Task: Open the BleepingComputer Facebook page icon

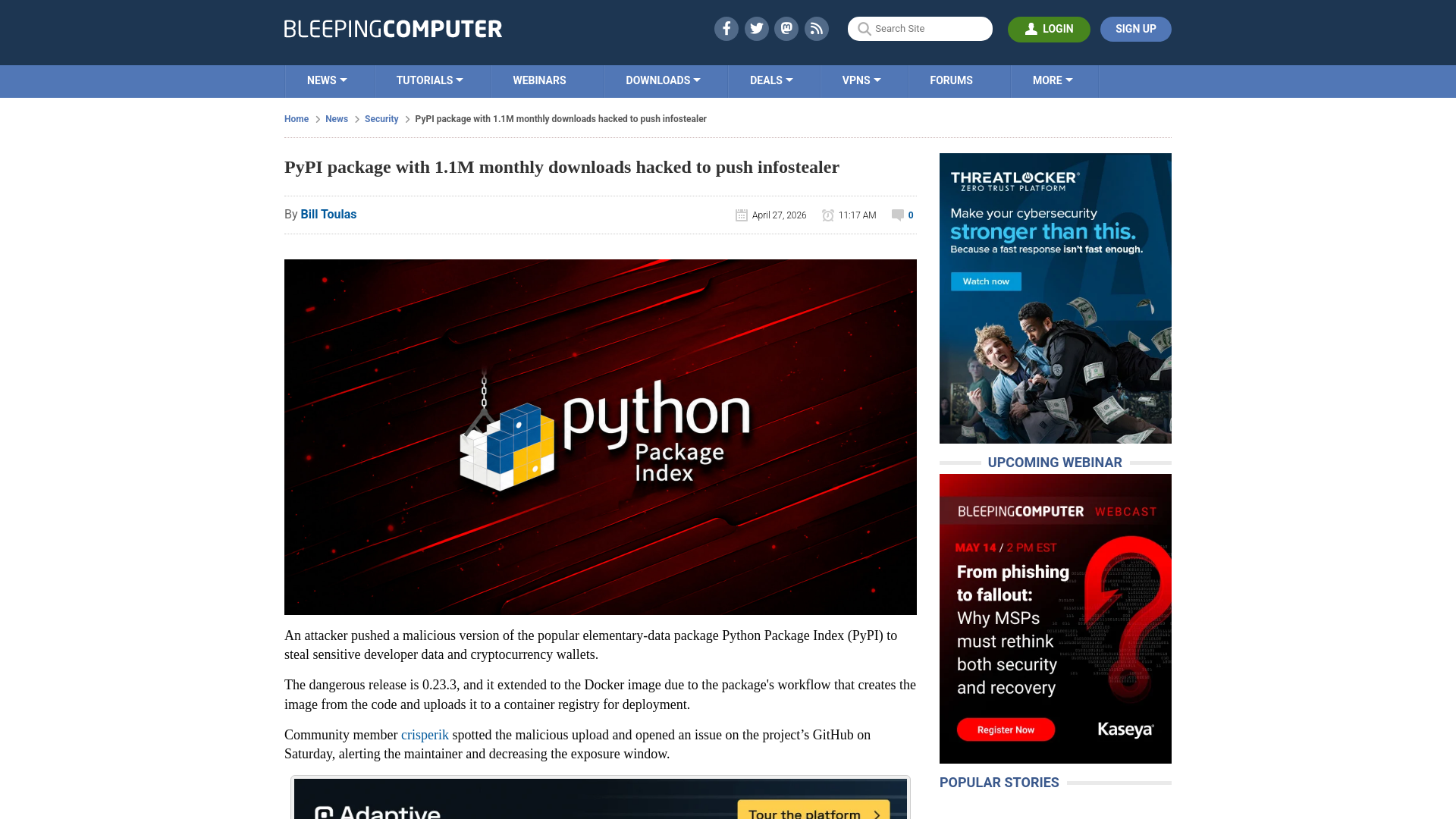Action: [x=726, y=29]
